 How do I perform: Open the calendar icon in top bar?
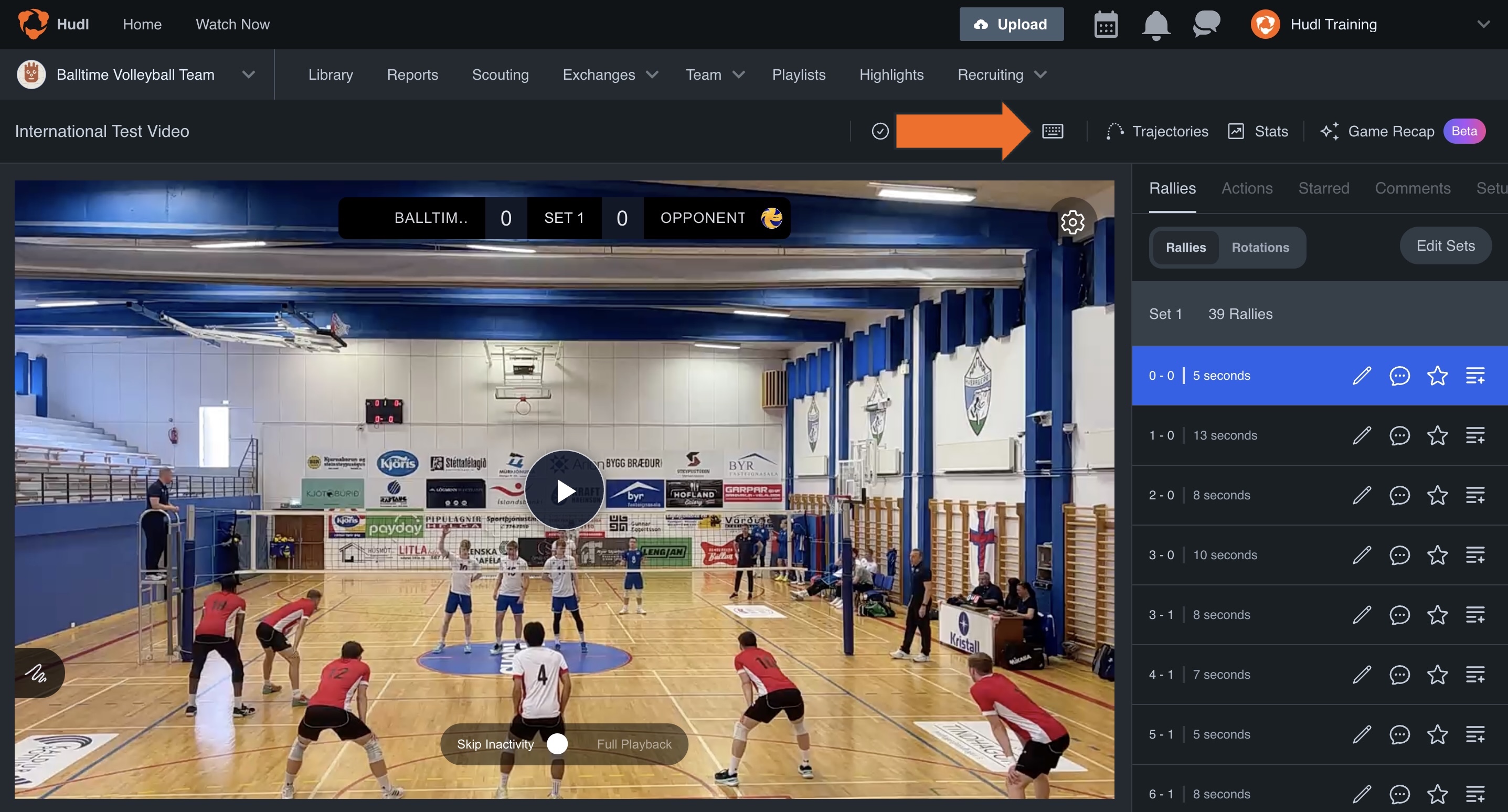tap(1105, 25)
